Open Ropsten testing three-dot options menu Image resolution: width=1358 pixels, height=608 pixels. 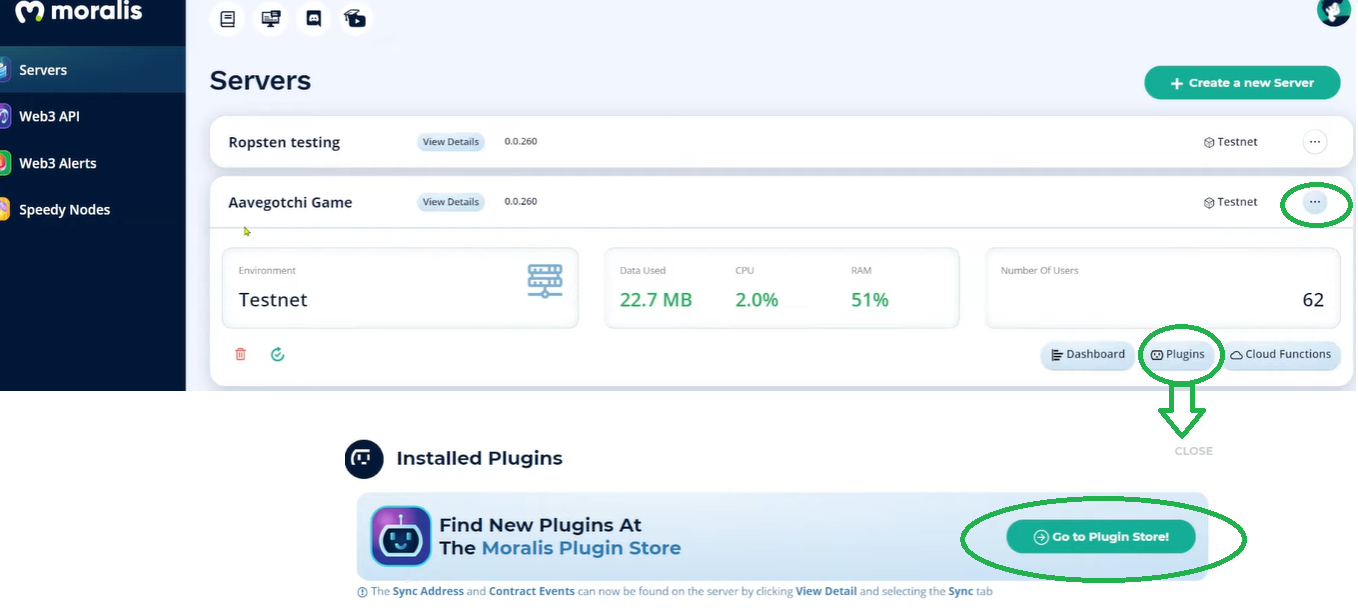[1315, 142]
